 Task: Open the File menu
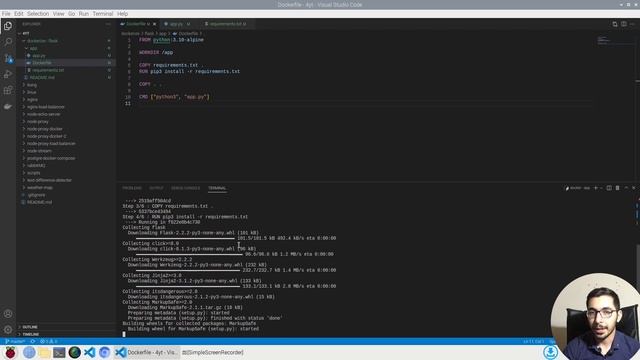(6, 13)
